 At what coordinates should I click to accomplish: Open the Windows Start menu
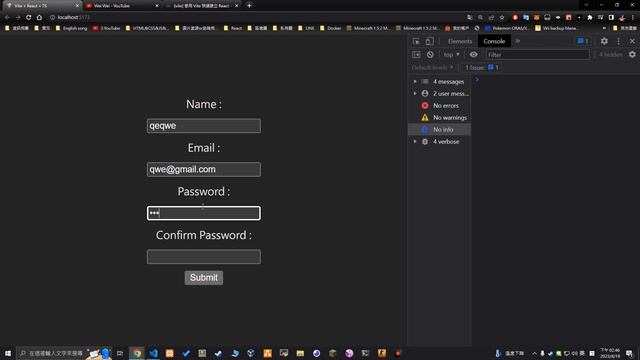pos(8,353)
